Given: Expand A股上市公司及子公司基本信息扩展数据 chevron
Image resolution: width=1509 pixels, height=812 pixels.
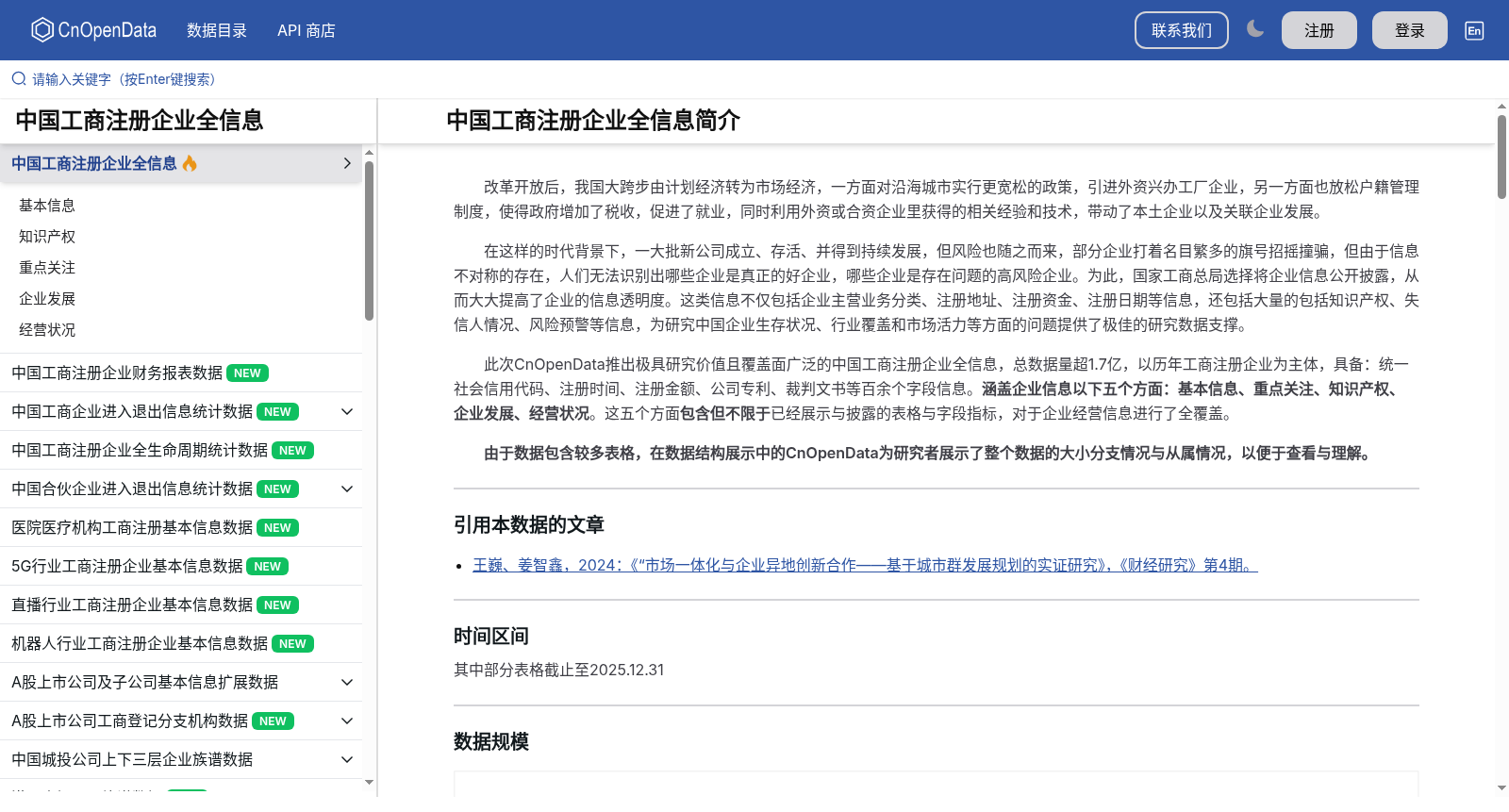Looking at the screenshot, I should pos(347,682).
